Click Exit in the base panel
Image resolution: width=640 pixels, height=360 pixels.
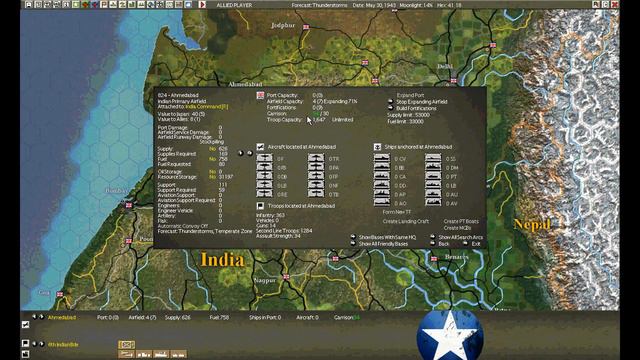[476, 244]
